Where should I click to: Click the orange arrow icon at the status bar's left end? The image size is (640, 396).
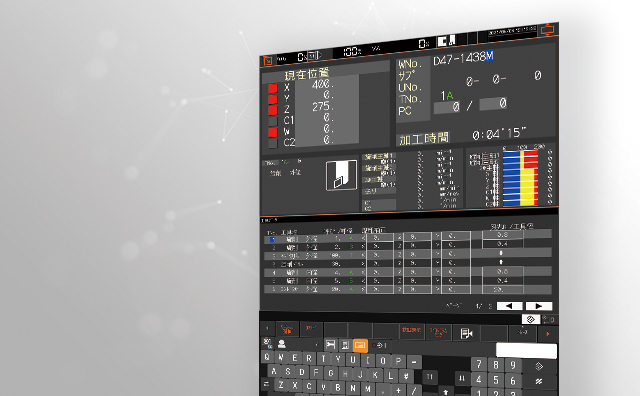[268, 60]
